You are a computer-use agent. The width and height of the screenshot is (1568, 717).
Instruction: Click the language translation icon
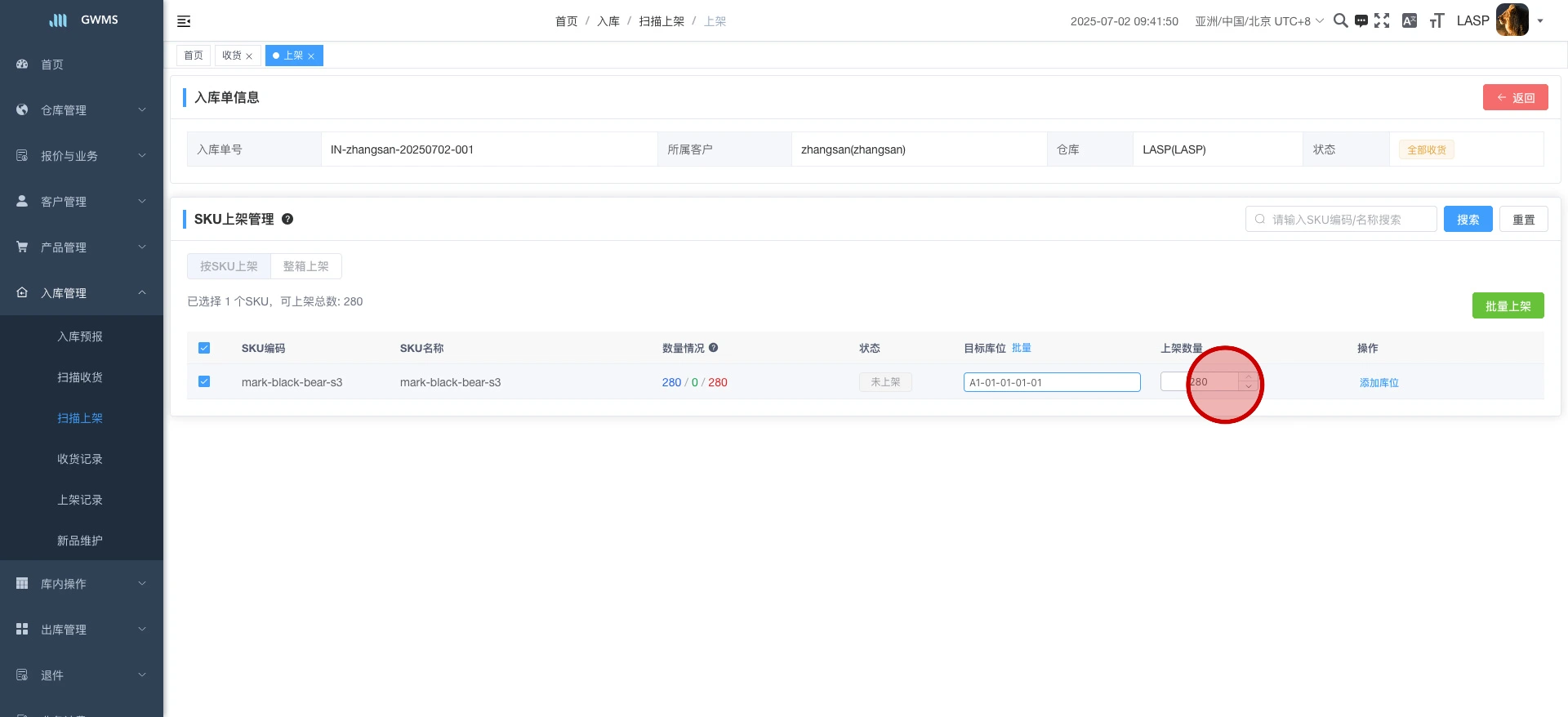point(1409,20)
